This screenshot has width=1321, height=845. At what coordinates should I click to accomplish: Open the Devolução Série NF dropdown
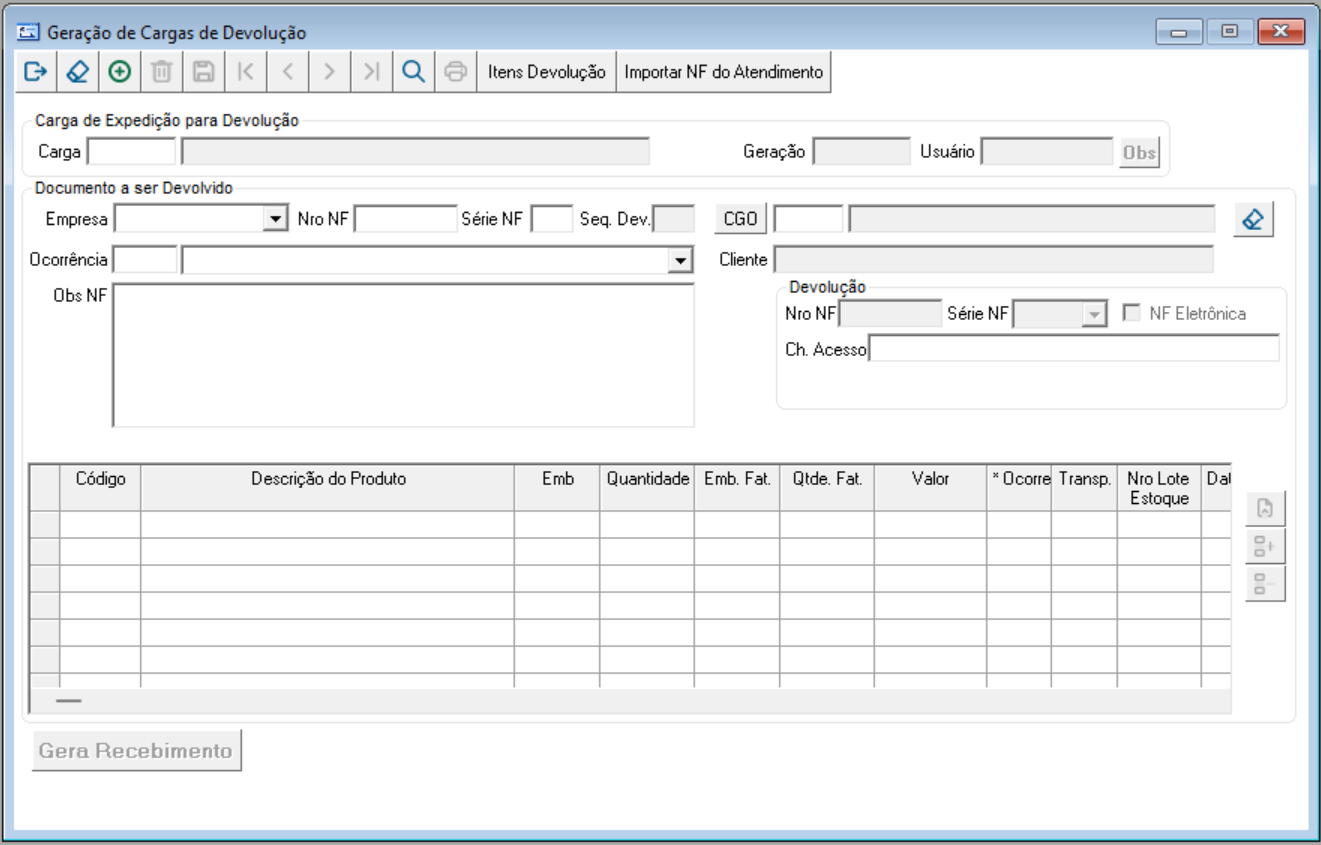[x=1095, y=314]
